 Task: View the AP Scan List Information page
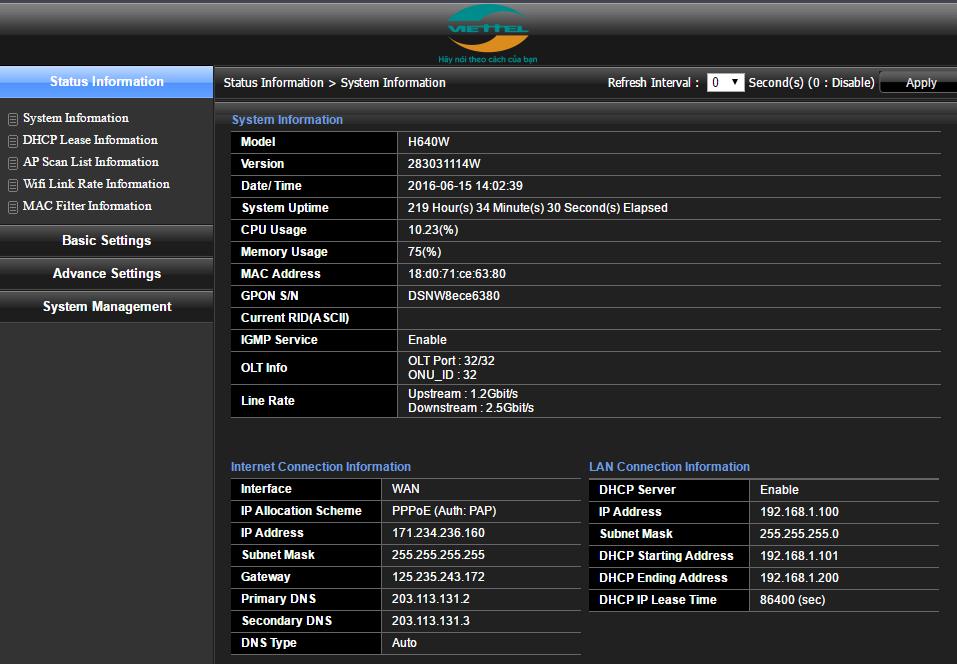click(91, 162)
